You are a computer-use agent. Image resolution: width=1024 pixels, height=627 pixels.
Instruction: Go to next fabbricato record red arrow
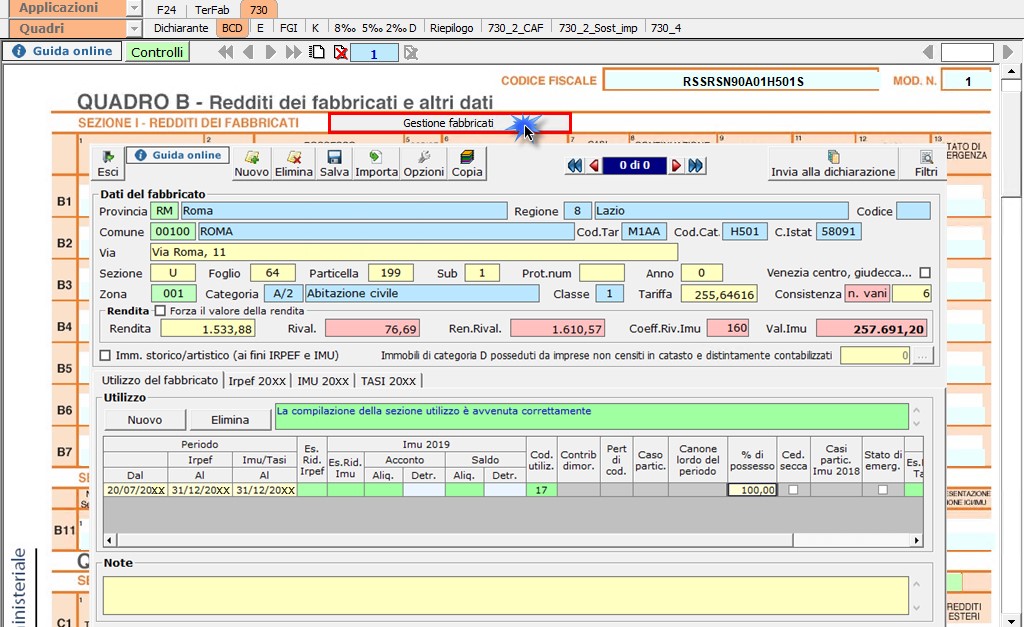[x=677, y=165]
